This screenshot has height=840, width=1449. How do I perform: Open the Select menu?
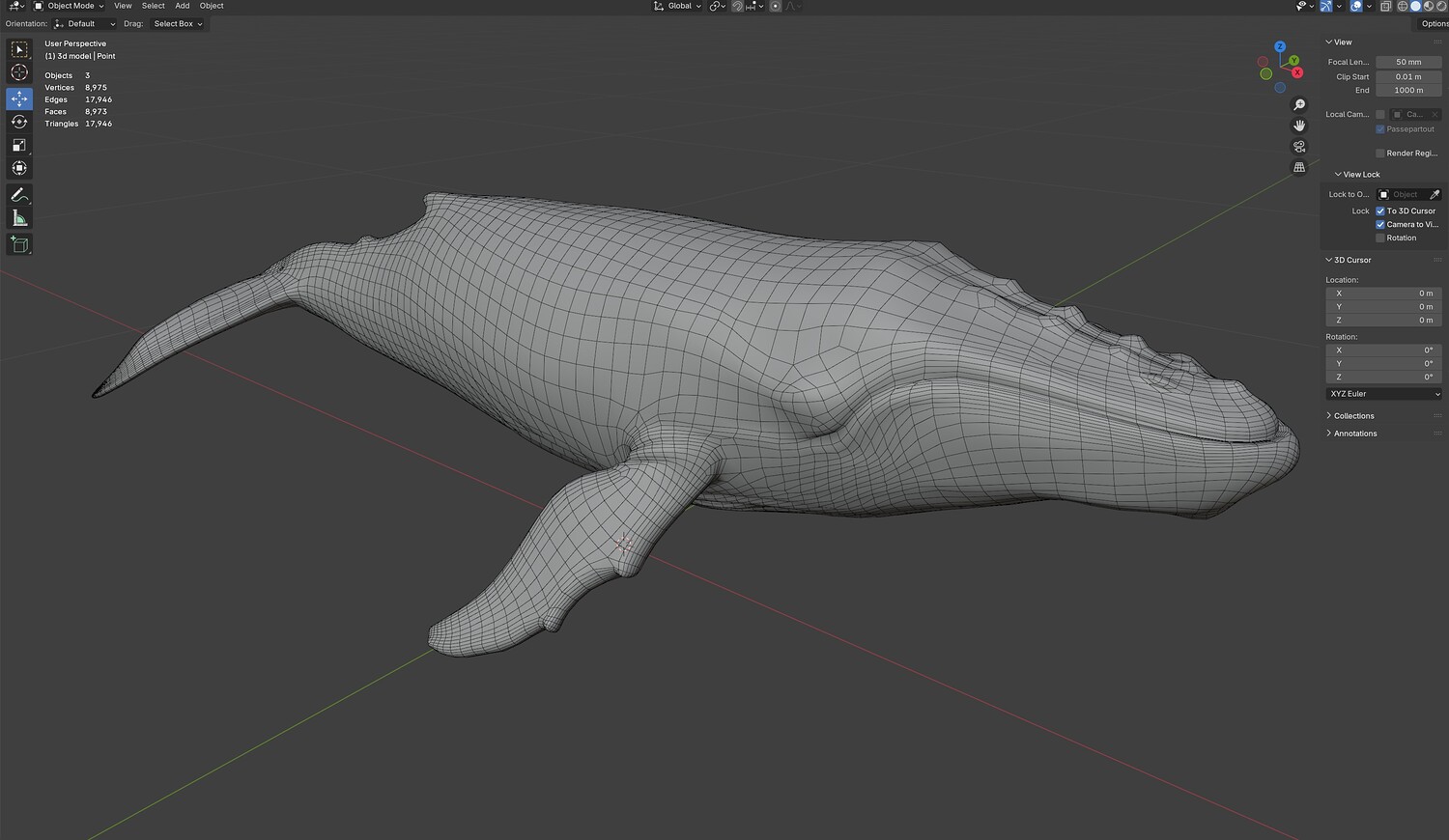click(x=154, y=6)
